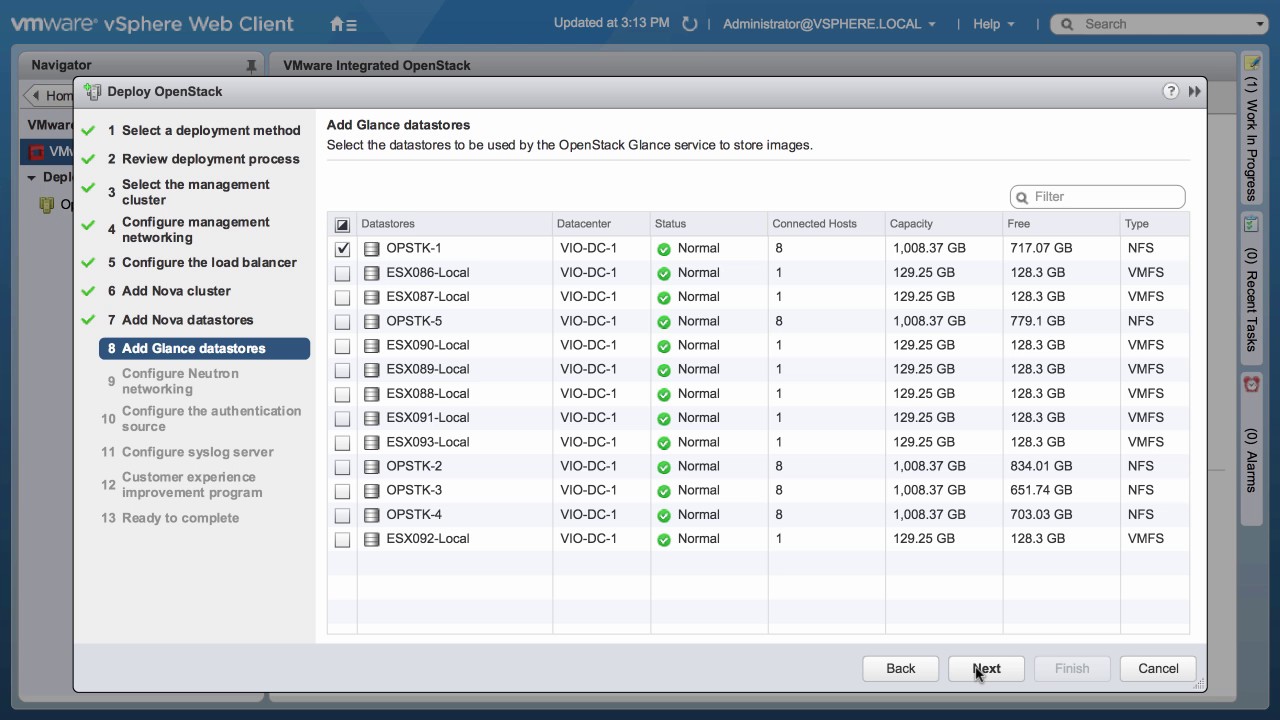Click the double-arrow minimize icon in dialog header
1280x720 pixels.
pos(1194,91)
